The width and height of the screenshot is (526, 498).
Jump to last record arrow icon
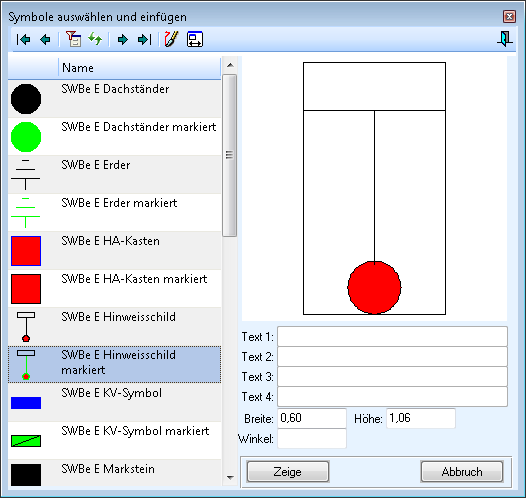[145, 40]
